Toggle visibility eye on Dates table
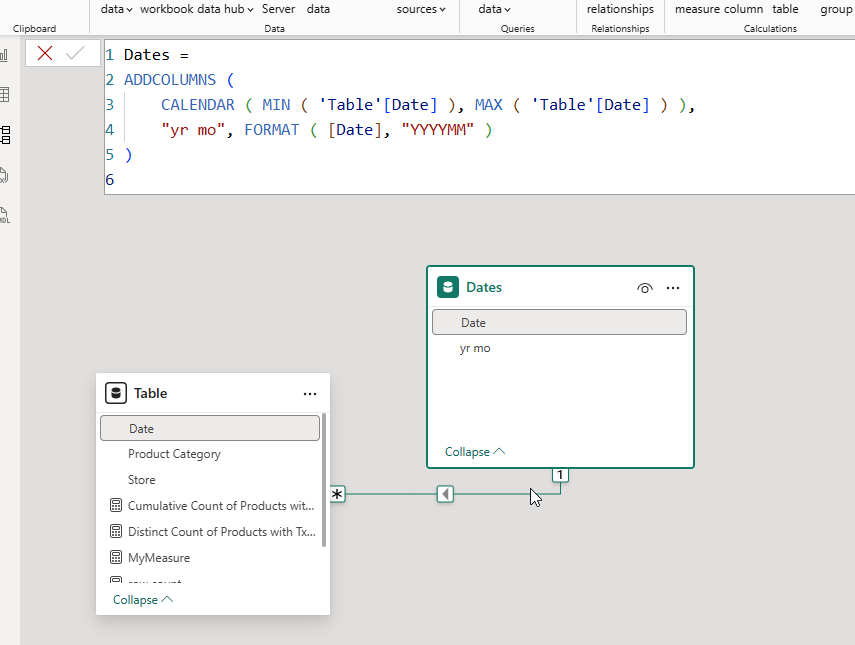The image size is (855, 645). (645, 288)
